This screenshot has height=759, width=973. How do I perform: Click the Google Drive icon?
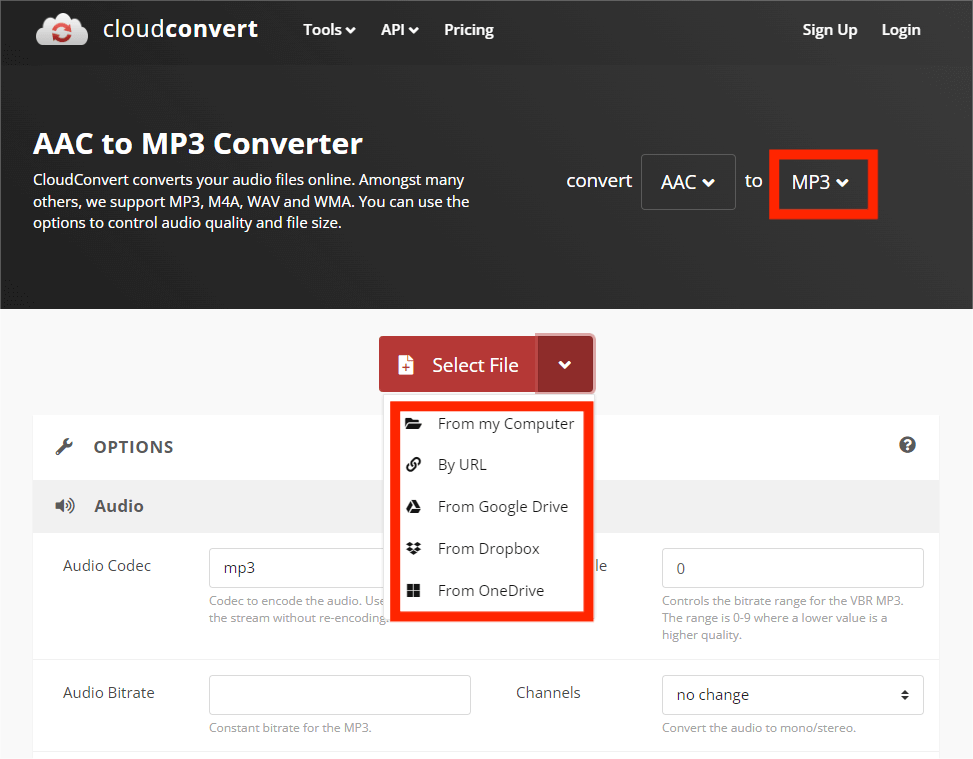click(413, 506)
